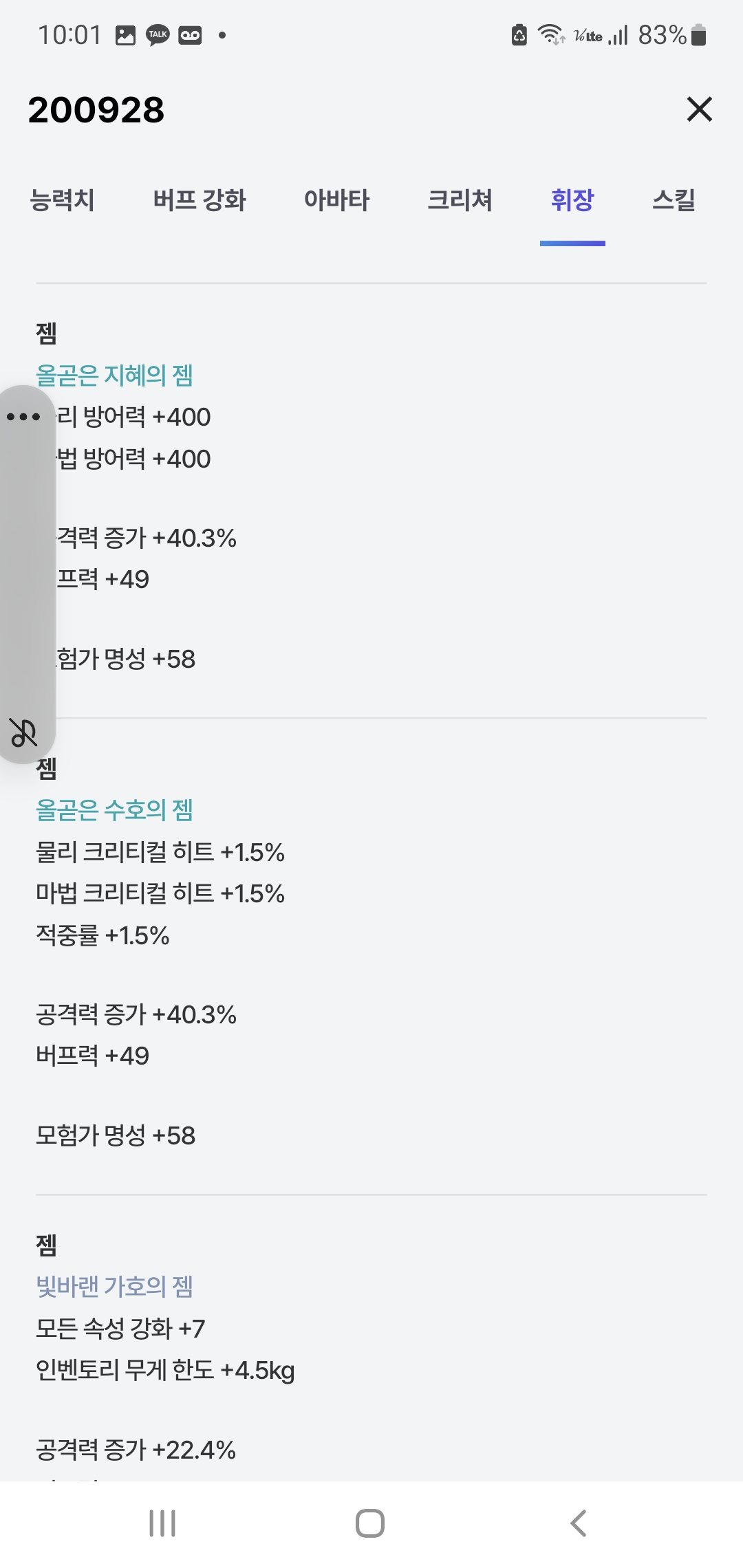The height and width of the screenshot is (1568, 743).
Task: Open the 스킬 tab
Action: click(674, 200)
